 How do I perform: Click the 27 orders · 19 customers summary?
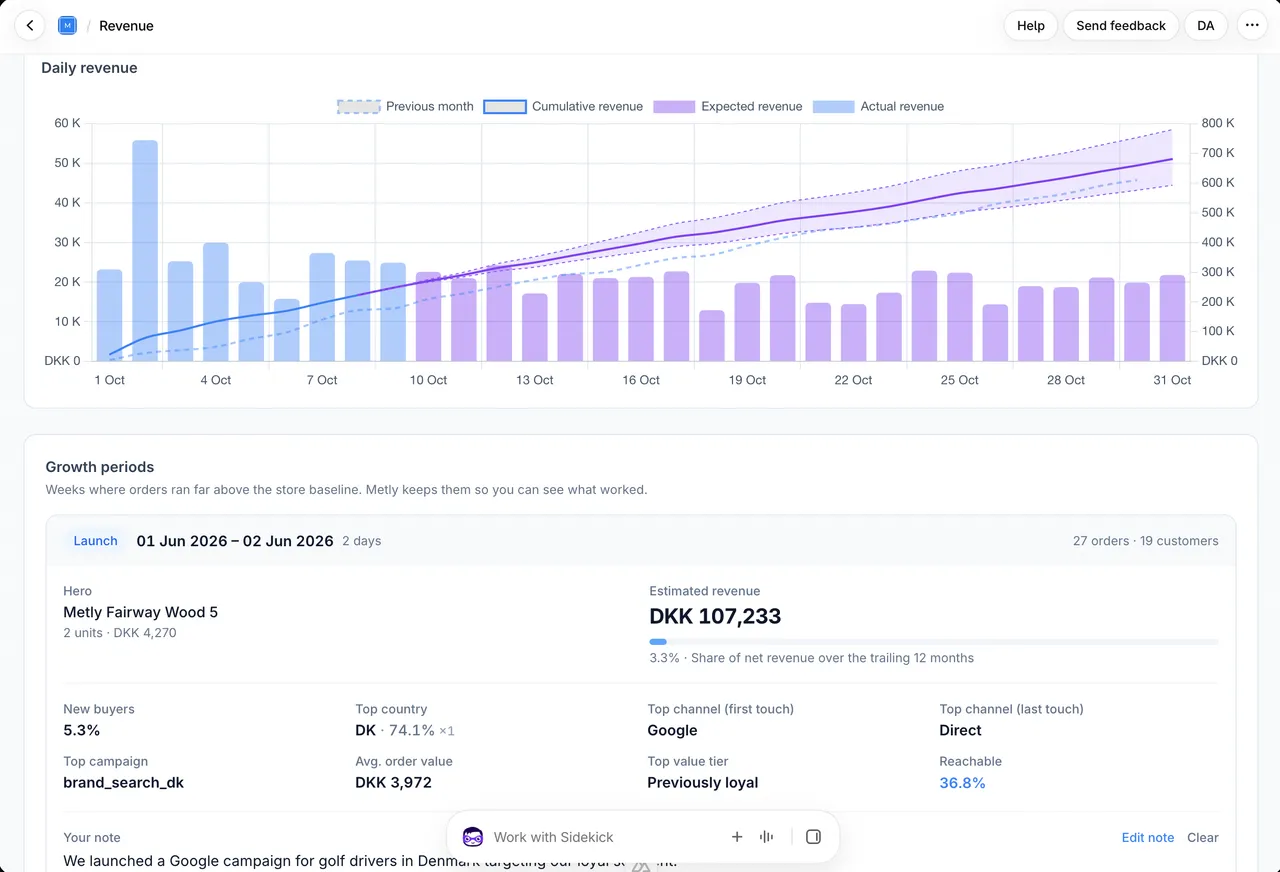click(1145, 541)
